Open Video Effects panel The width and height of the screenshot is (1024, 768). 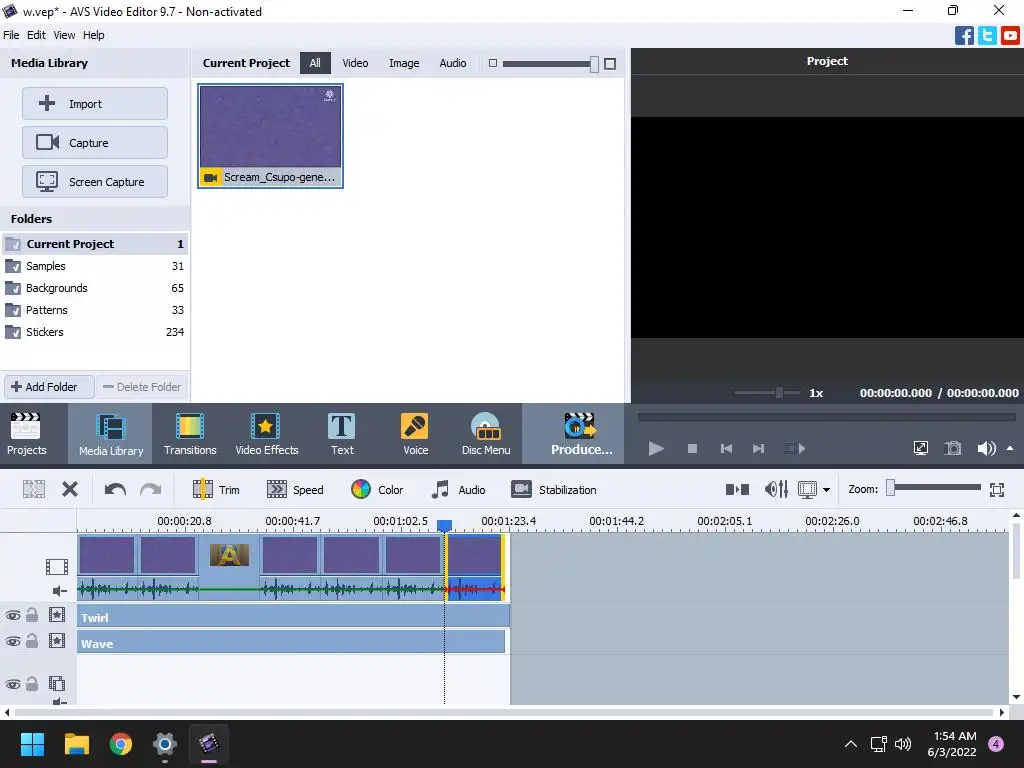(x=266, y=434)
